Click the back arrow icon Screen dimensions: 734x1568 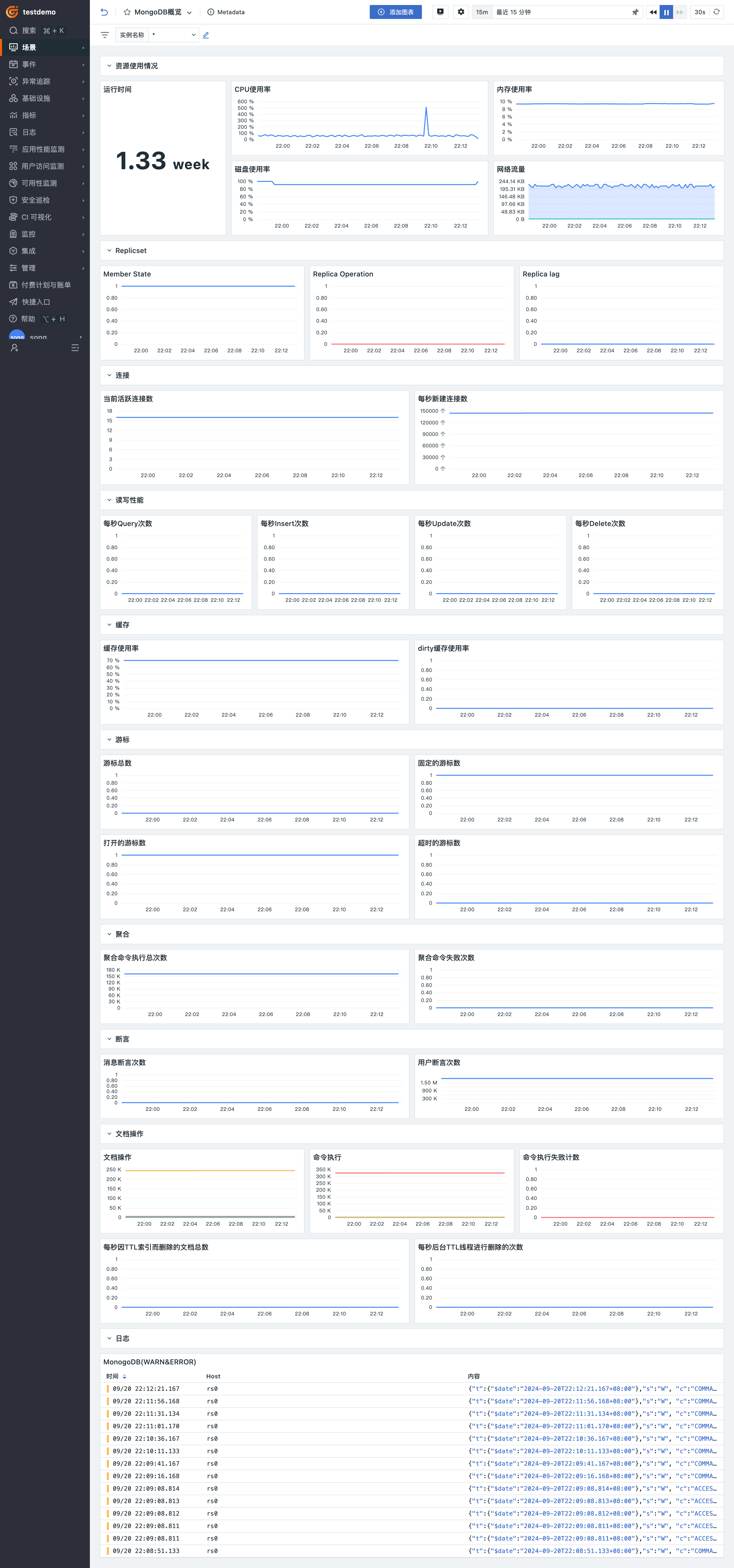(x=104, y=12)
